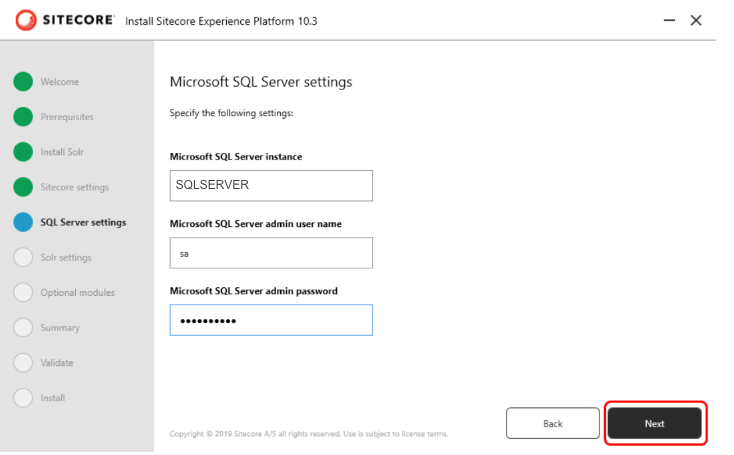This screenshot has width=734, height=455.
Task: Click the admin user name field containing sa
Action: (x=271, y=253)
